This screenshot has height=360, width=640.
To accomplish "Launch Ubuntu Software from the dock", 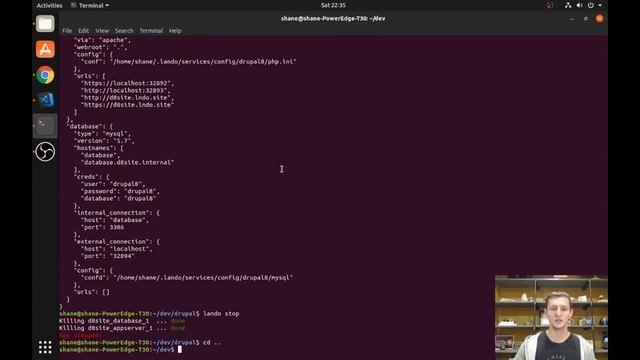I will pos(45,49).
